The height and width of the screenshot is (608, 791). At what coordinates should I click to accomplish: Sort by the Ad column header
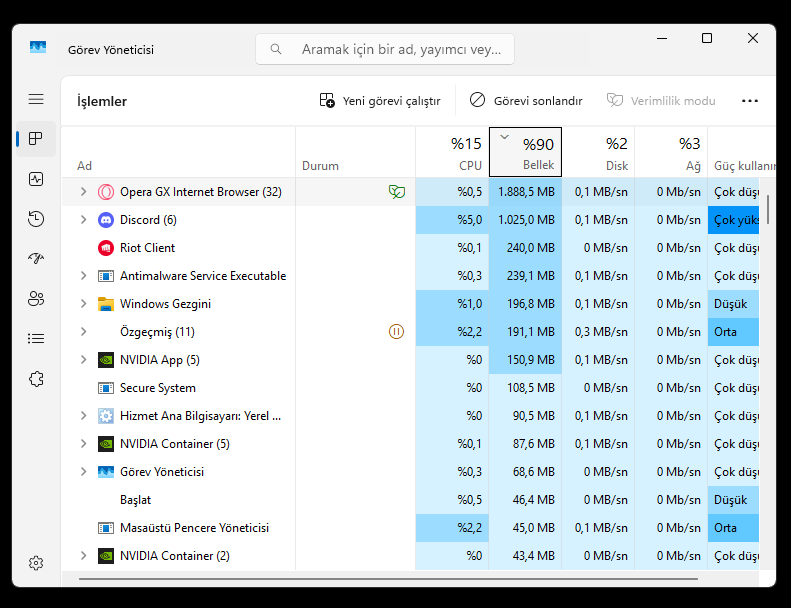179,152
